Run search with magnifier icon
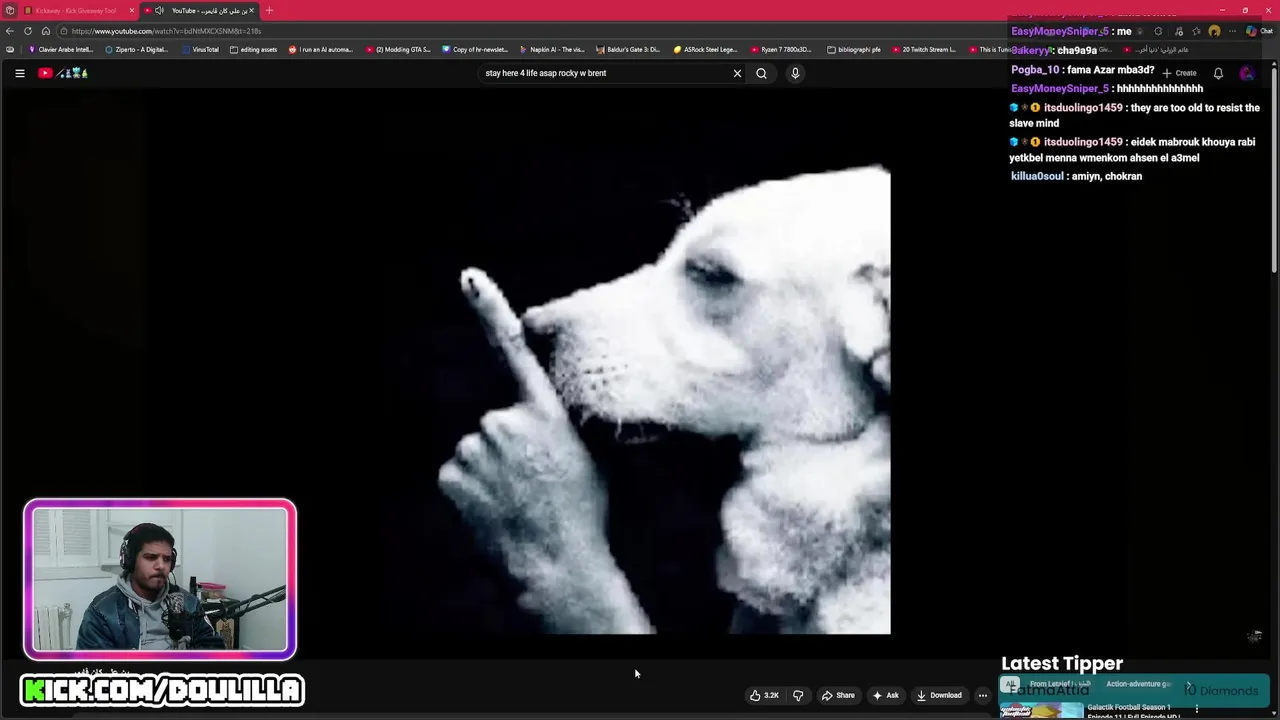The width and height of the screenshot is (1280, 720). click(761, 73)
